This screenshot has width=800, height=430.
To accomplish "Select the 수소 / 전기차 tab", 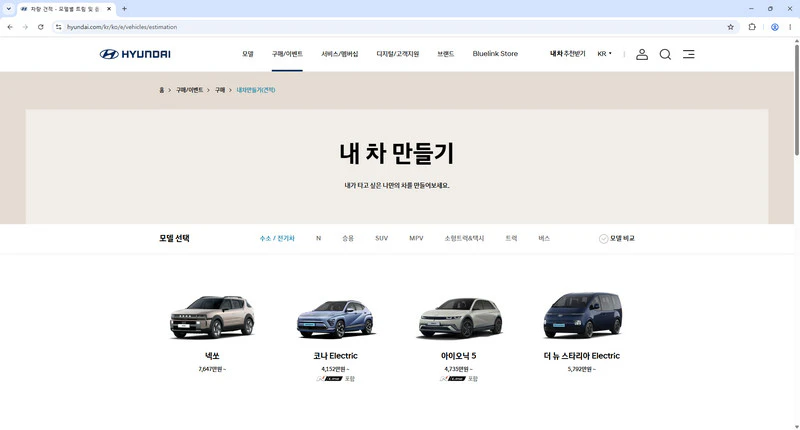I will 277,238.
